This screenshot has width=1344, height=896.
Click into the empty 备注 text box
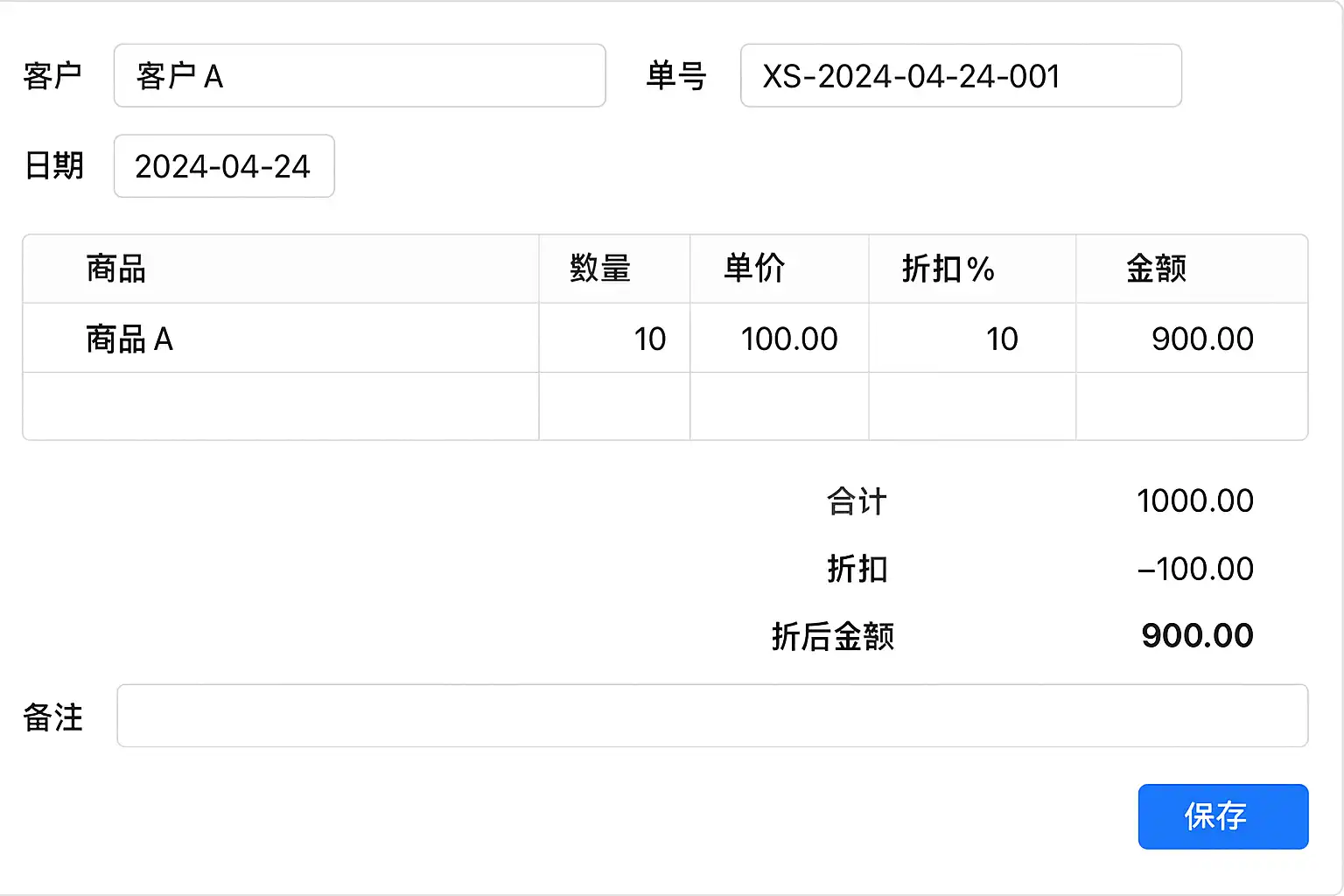coord(711,716)
